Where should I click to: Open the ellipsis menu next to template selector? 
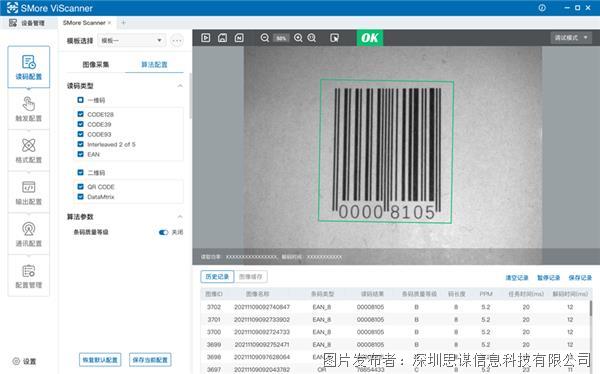pos(177,41)
